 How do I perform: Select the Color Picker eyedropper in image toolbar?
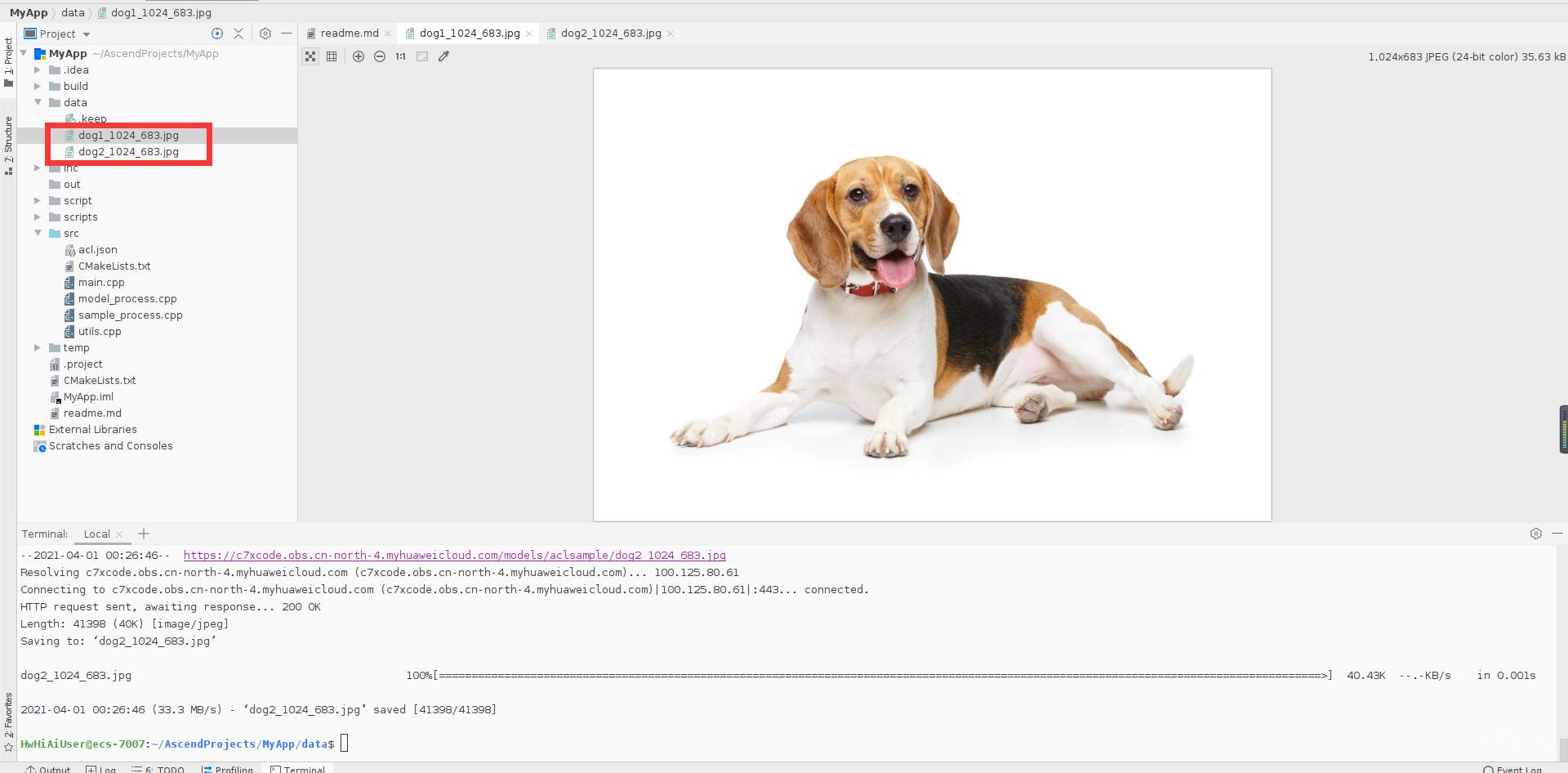[x=444, y=56]
